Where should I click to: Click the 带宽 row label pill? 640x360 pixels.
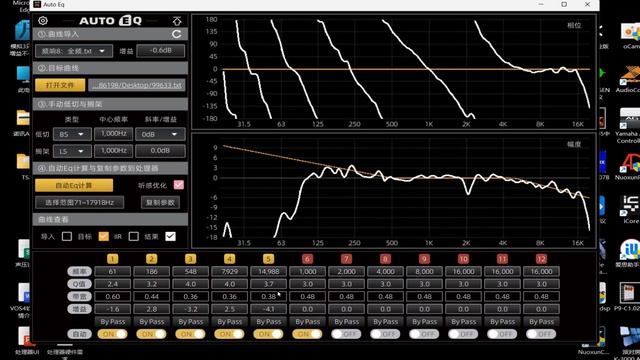tap(79, 296)
